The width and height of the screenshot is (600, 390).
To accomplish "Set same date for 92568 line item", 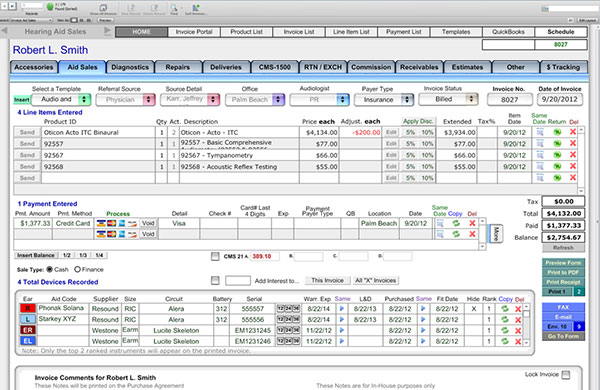I will (x=540, y=166).
